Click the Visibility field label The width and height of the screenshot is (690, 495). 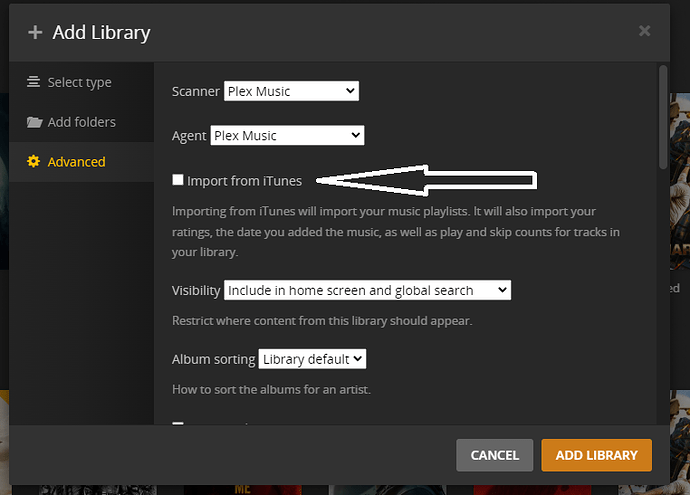coord(196,290)
